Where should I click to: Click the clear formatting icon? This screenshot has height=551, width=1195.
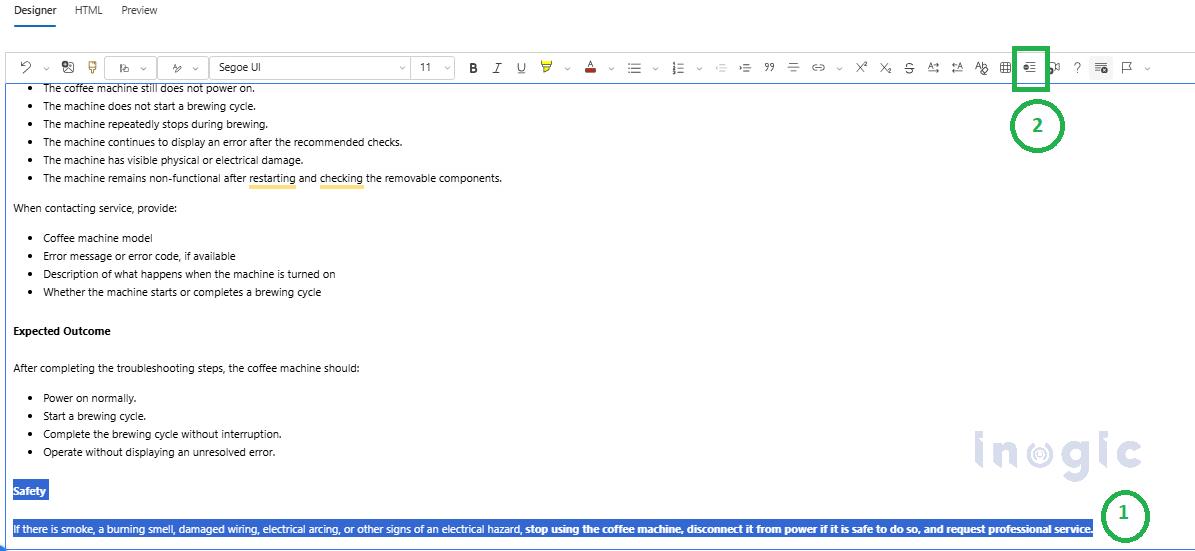pos(982,67)
